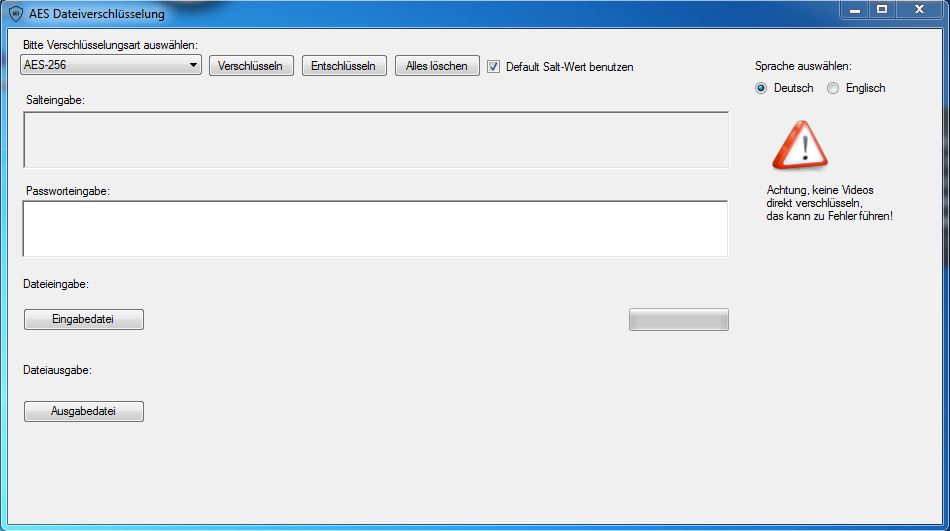Select the Englisch language radio button

(x=833, y=88)
